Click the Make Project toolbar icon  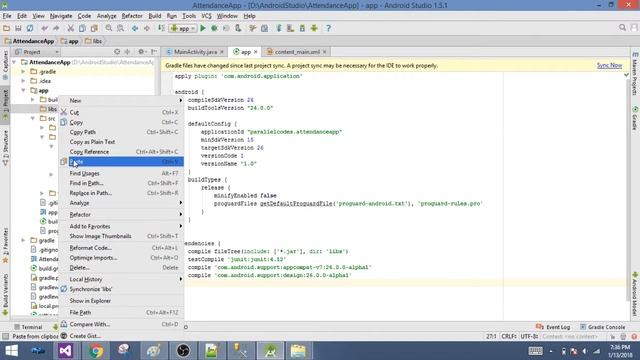tap(161, 28)
